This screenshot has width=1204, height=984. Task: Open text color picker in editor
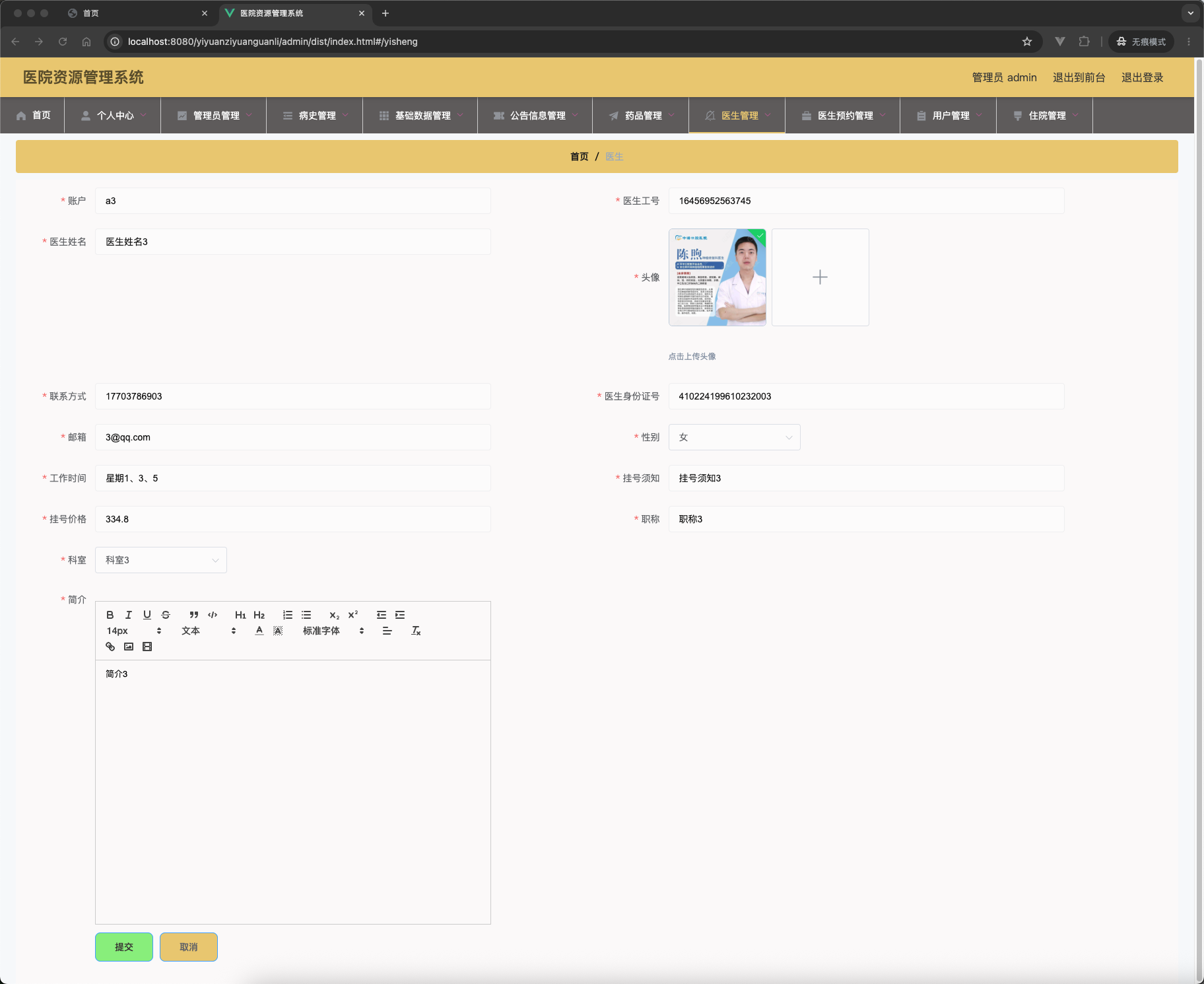259,631
